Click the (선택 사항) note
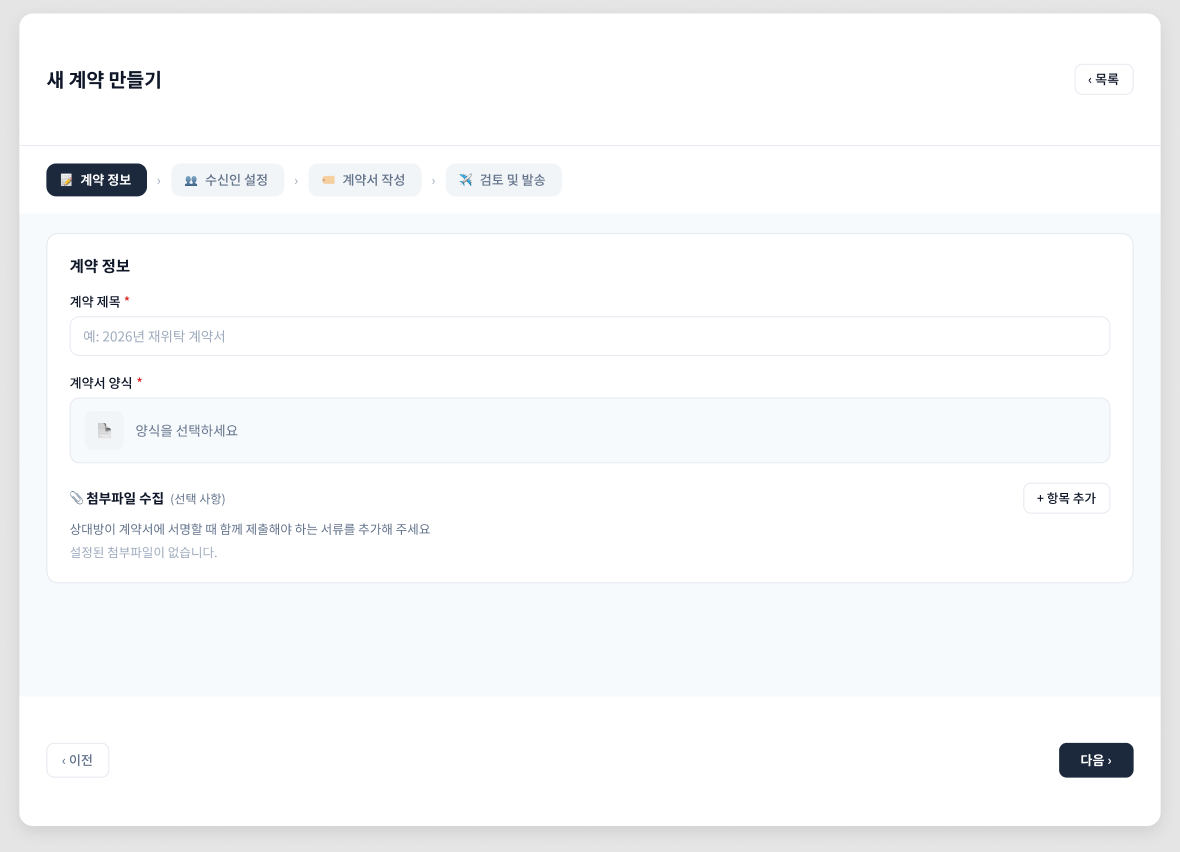Image resolution: width=1180 pixels, height=852 pixels. click(x=198, y=499)
